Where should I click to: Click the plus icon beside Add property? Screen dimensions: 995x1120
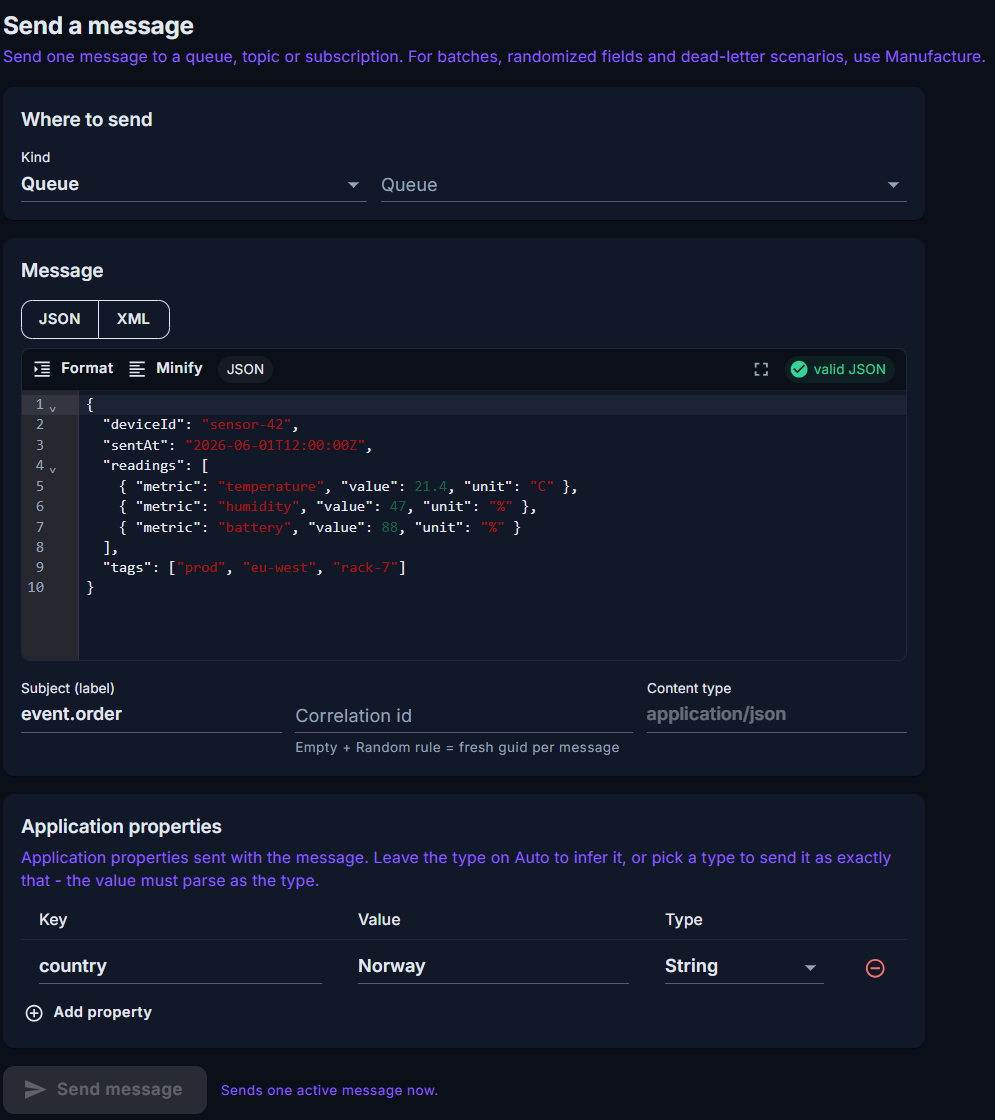coord(34,1013)
